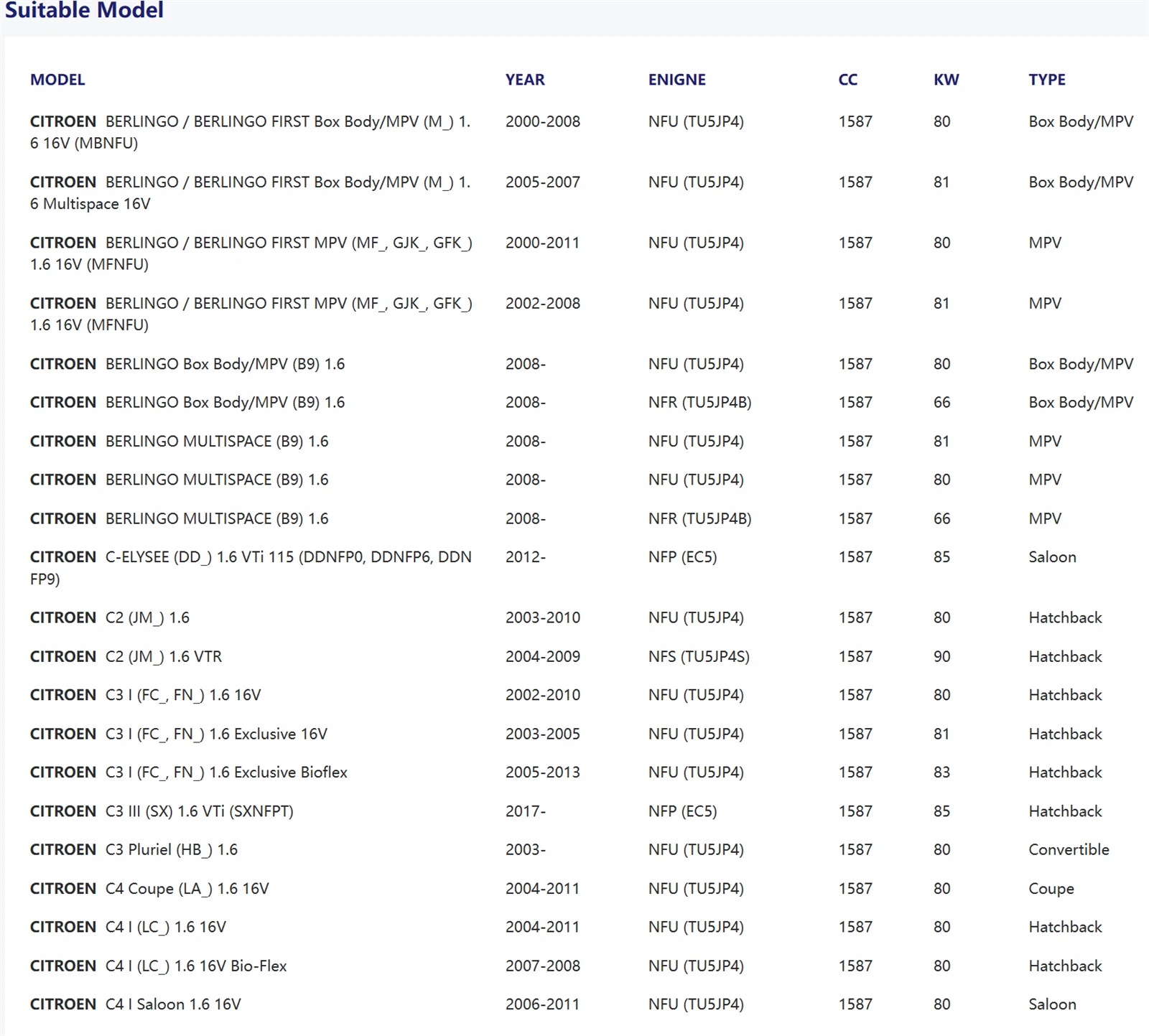Click the NFS (TU5JP4S) engine cell
Image resolution: width=1149 pixels, height=1036 pixels.
(x=698, y=656)
